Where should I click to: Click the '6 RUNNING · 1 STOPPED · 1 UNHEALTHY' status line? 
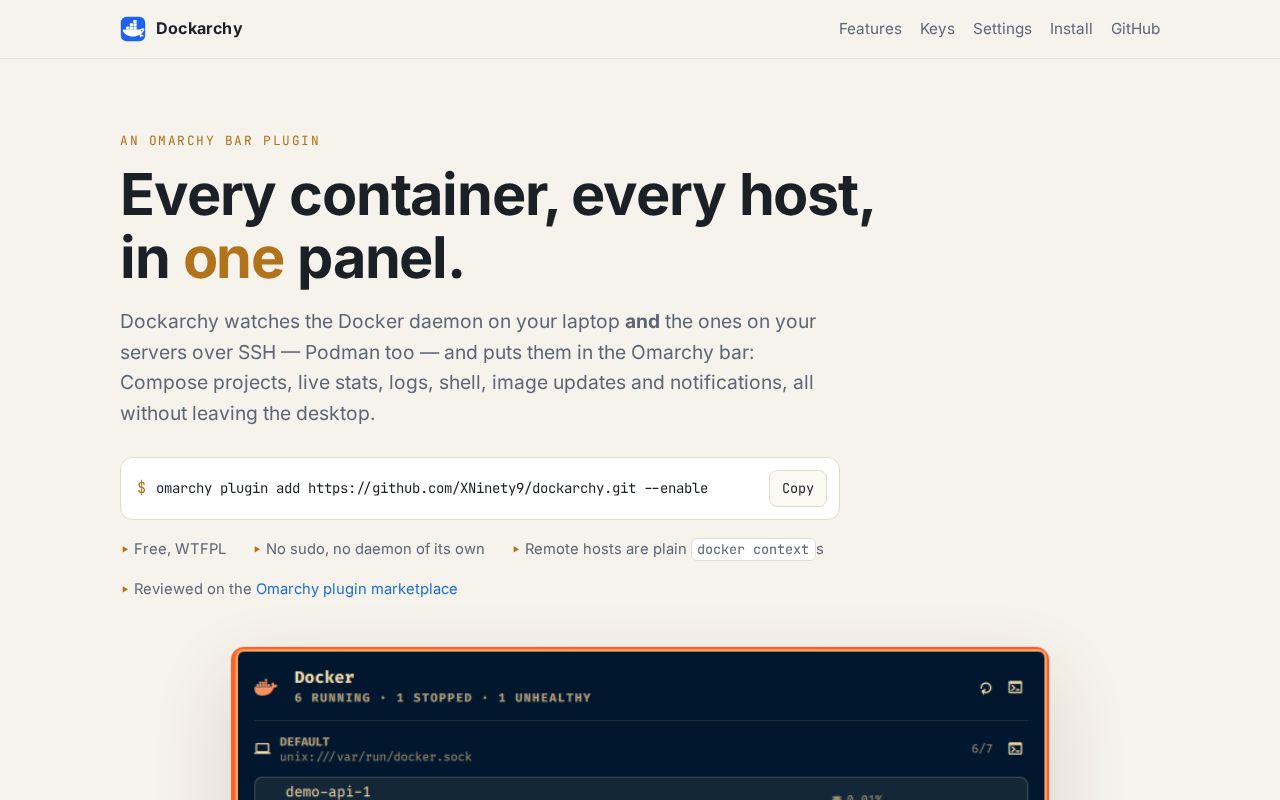click(x=442, y=698)
